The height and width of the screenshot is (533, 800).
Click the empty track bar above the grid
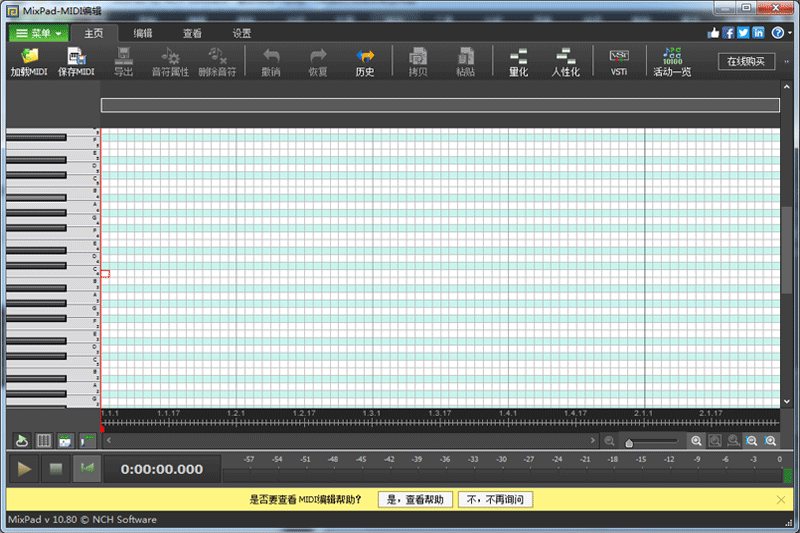440,105
